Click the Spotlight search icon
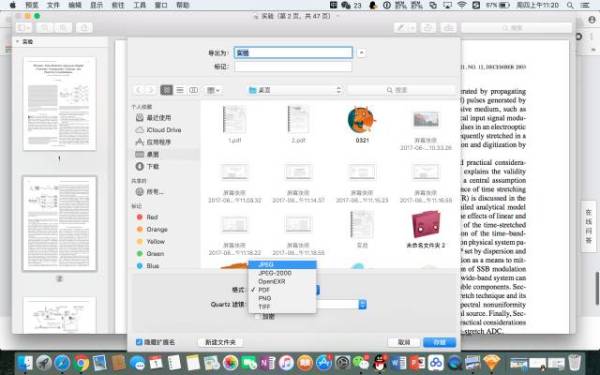 pyautogui.click(x=570, y=5)
